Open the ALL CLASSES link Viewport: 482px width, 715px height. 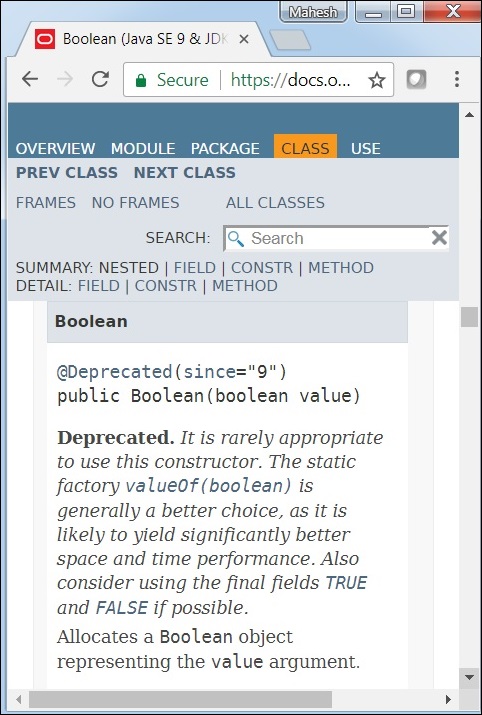tap(275, 202)
